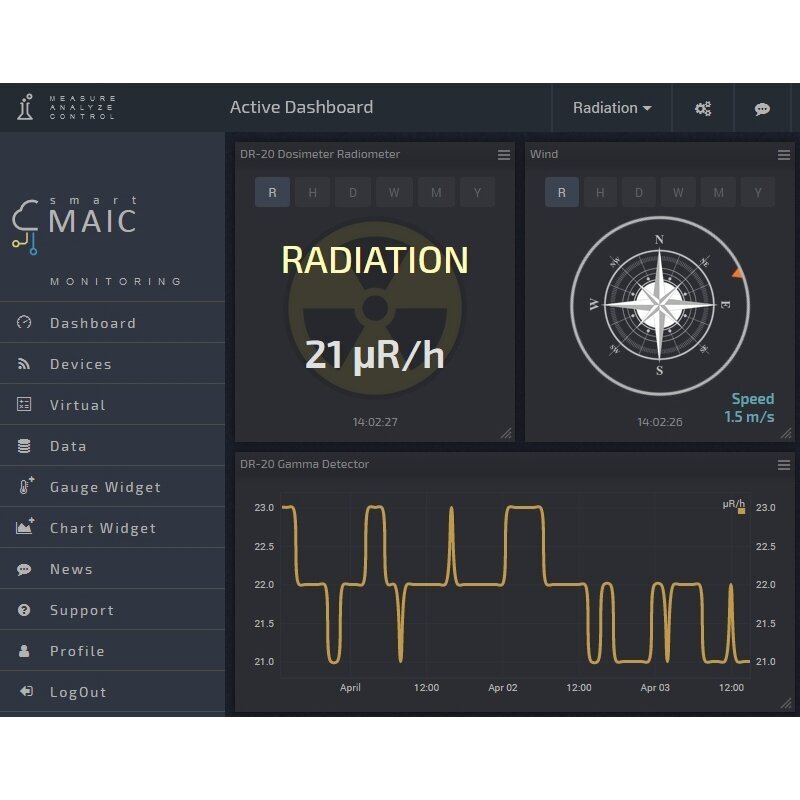Click the Apr 02 axis label on chart

503,687
